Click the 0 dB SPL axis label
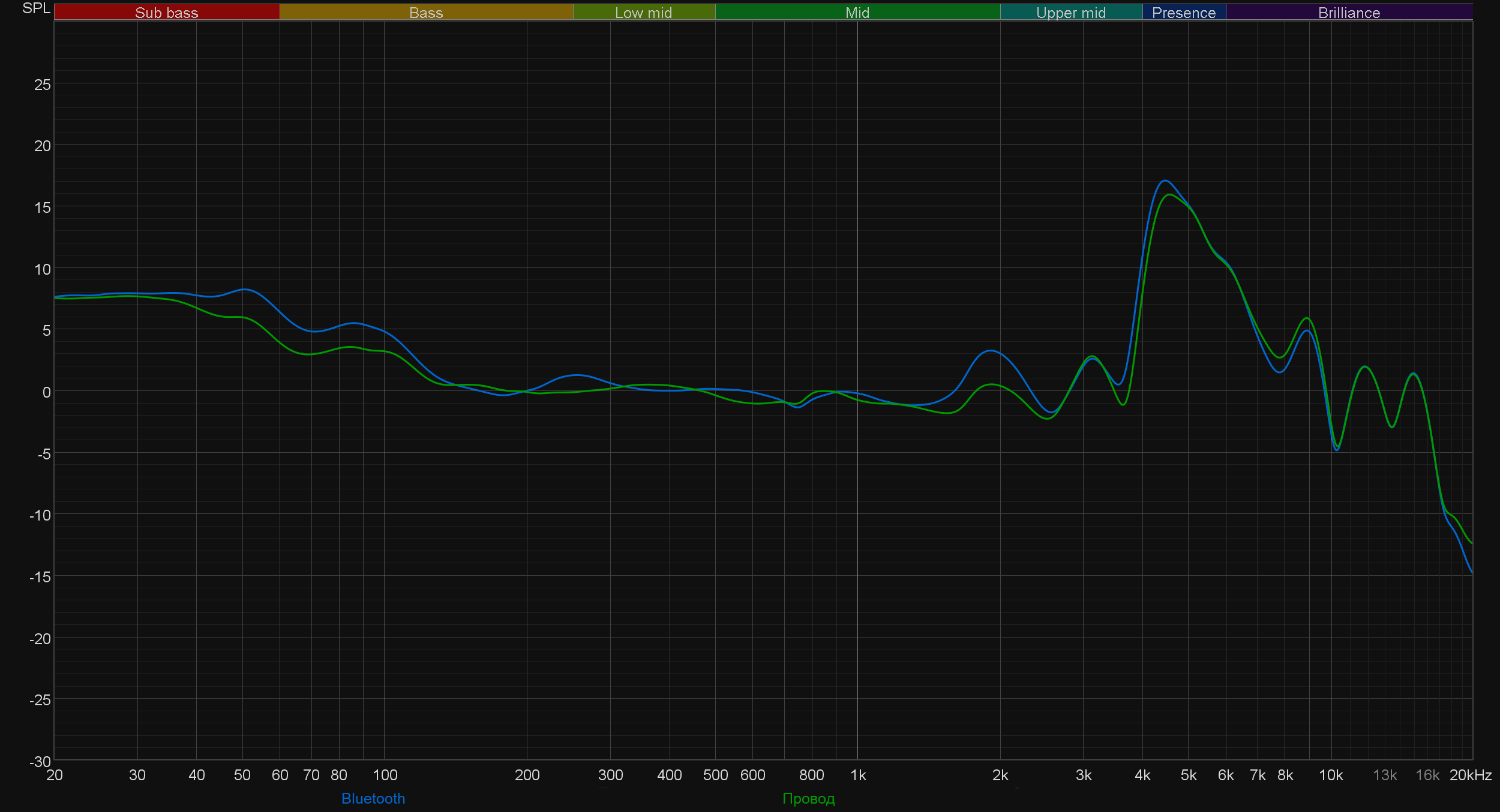Viewport: 1500px width, 812px height. (46, 392)
